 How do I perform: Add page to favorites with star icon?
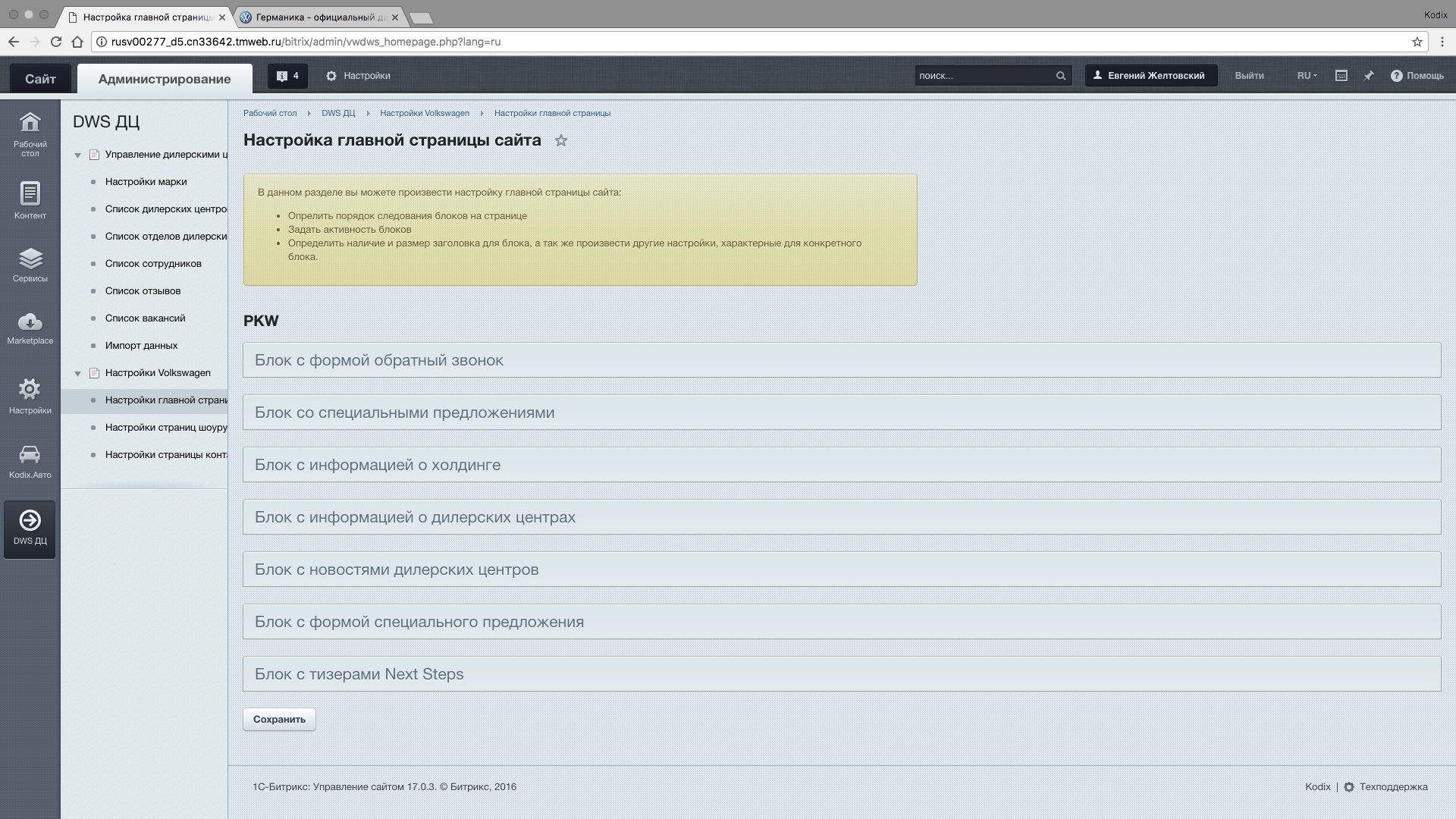click(561, 140)
